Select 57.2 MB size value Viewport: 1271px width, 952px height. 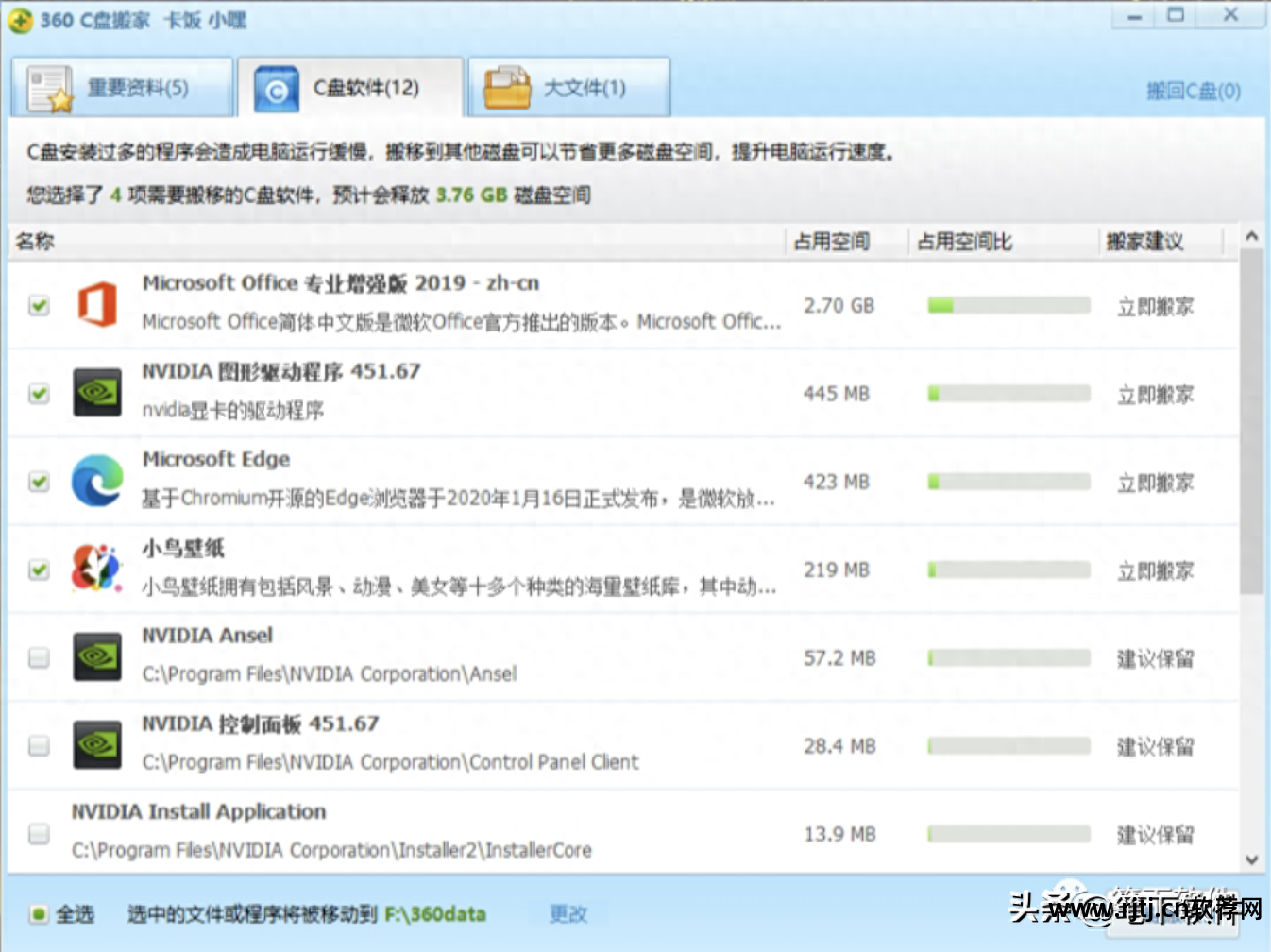click(x=839, y=657)
